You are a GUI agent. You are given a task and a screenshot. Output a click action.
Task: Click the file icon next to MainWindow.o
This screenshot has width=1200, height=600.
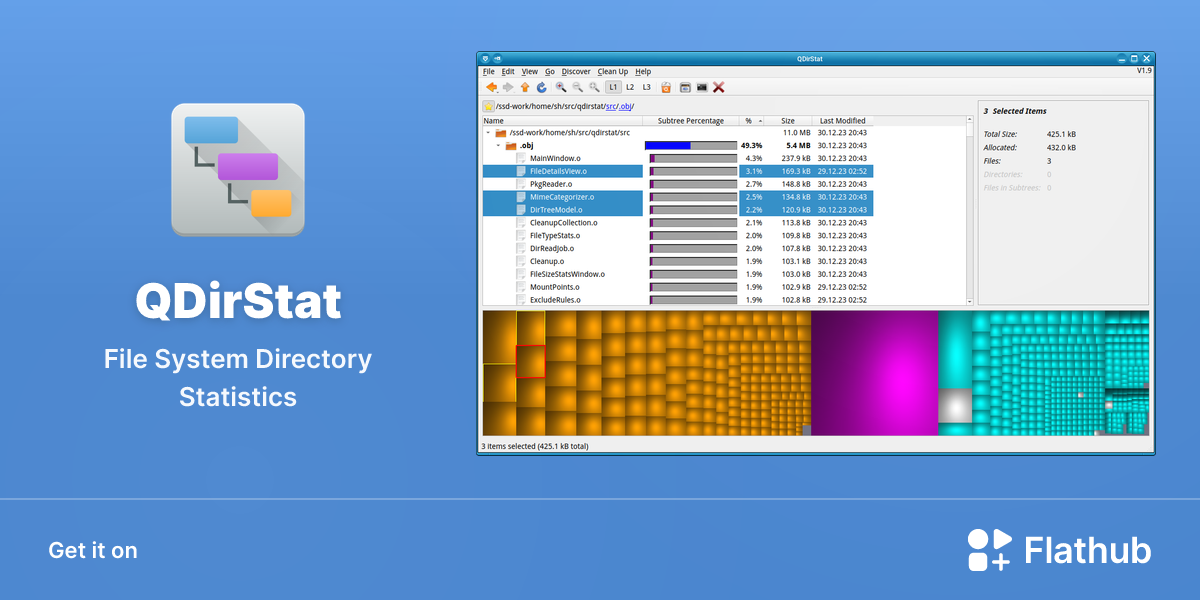click(521, 158)
